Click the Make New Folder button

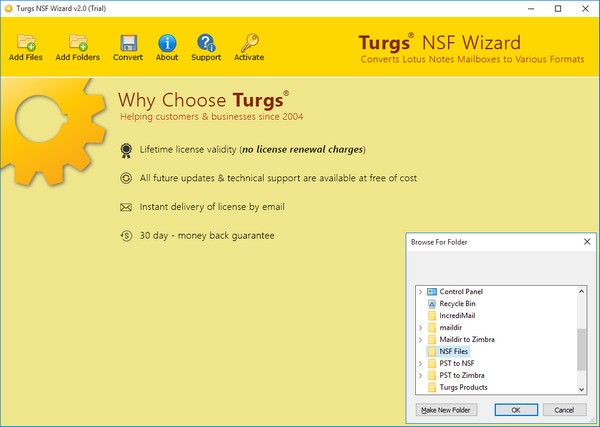point(446,410)
